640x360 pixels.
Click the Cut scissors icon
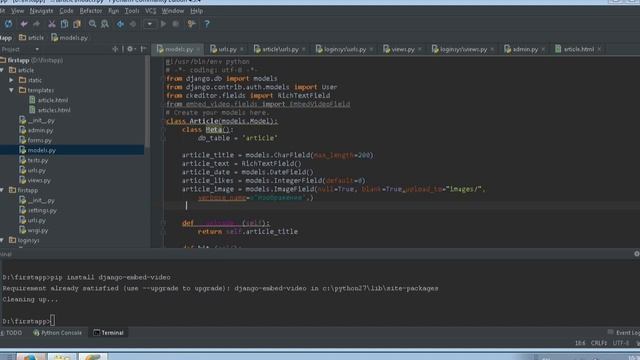coord(52,24)
